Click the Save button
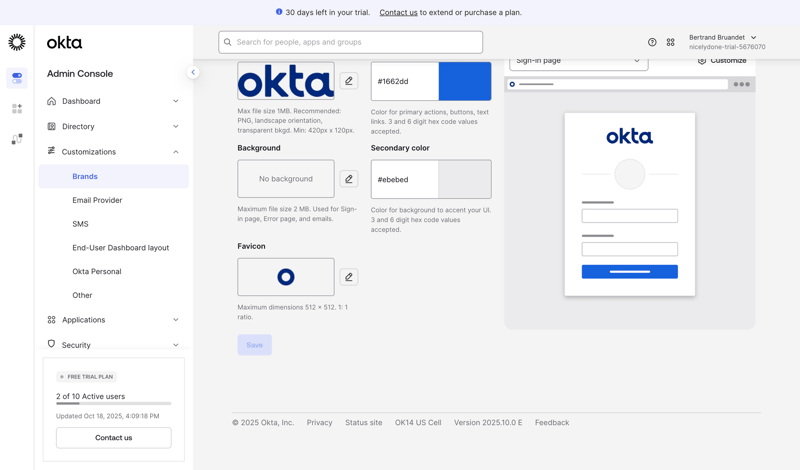This screenshot has width=800, height=470. [255, 345]
